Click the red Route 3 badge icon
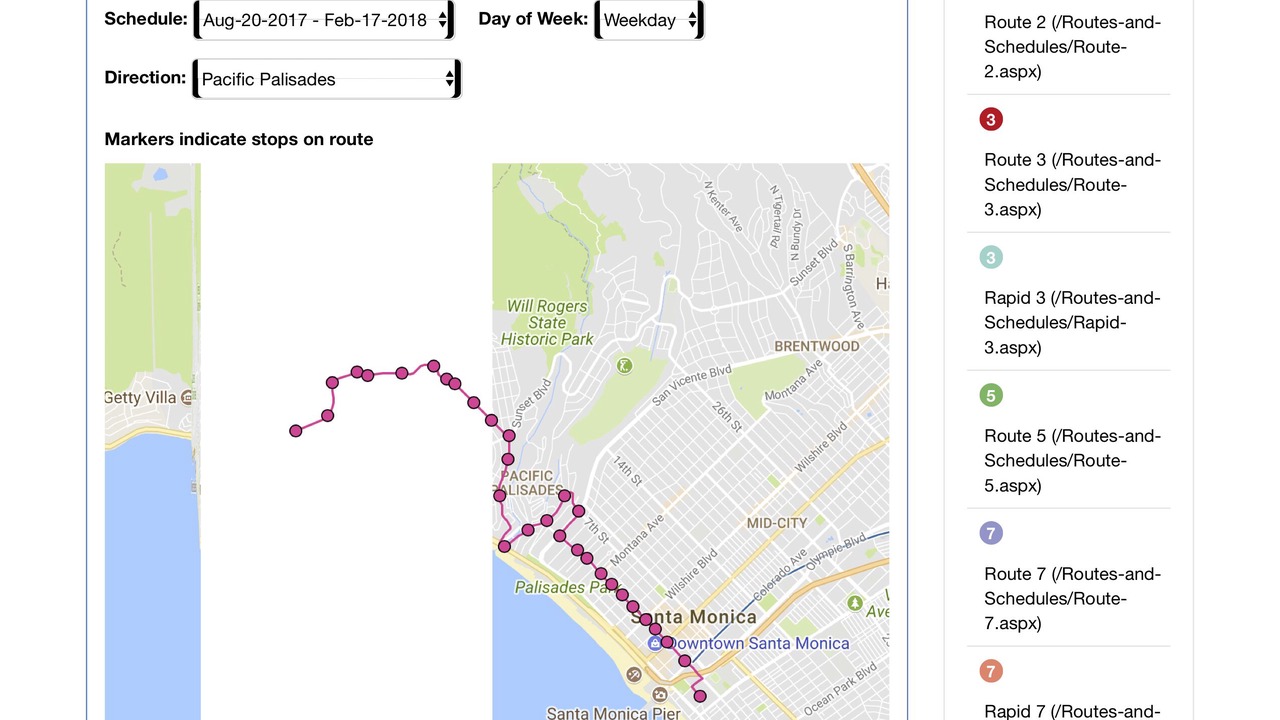Viewport: 1280px width, 720px height. click(x=991, y=120)
